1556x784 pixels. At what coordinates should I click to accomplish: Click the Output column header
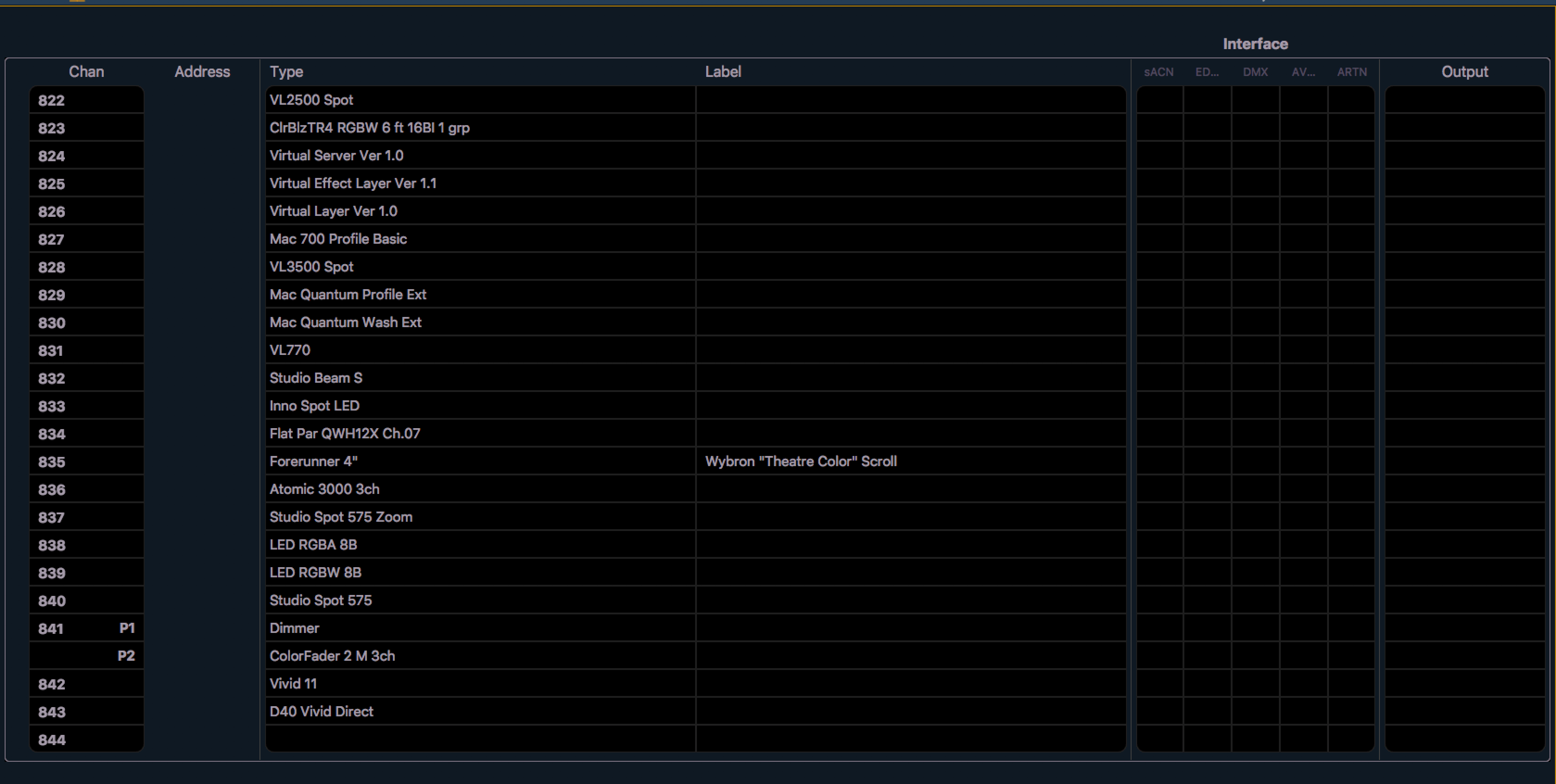pos(1465,72)
